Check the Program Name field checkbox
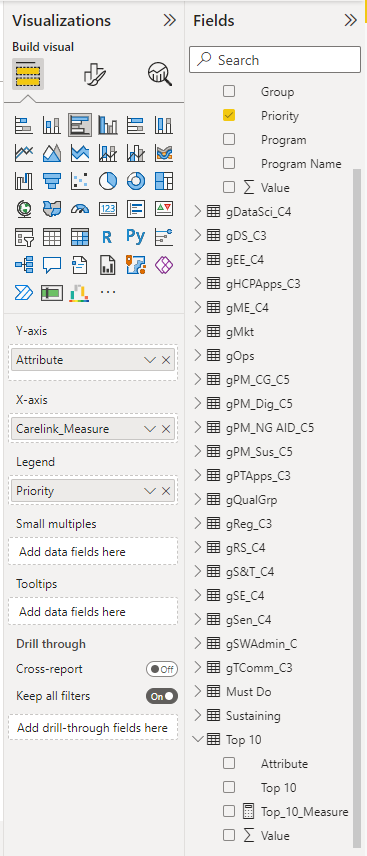The height and width of the screenshot is (856, 367). click(x=229, y=163)
